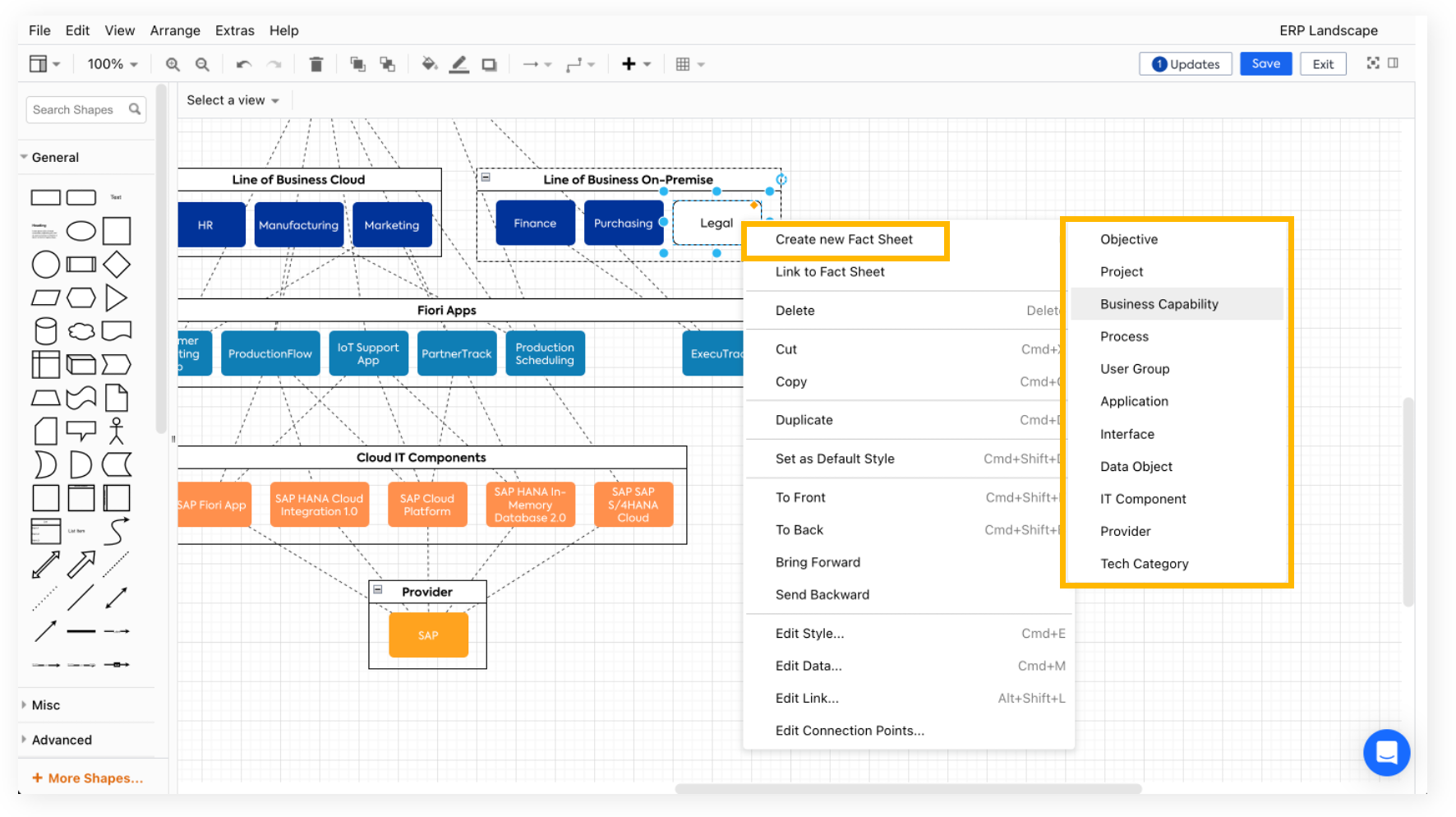Viewport: 1456px width, 817px height.
Task: Click the search magnifier in Search Shapes
Action: 135,109
